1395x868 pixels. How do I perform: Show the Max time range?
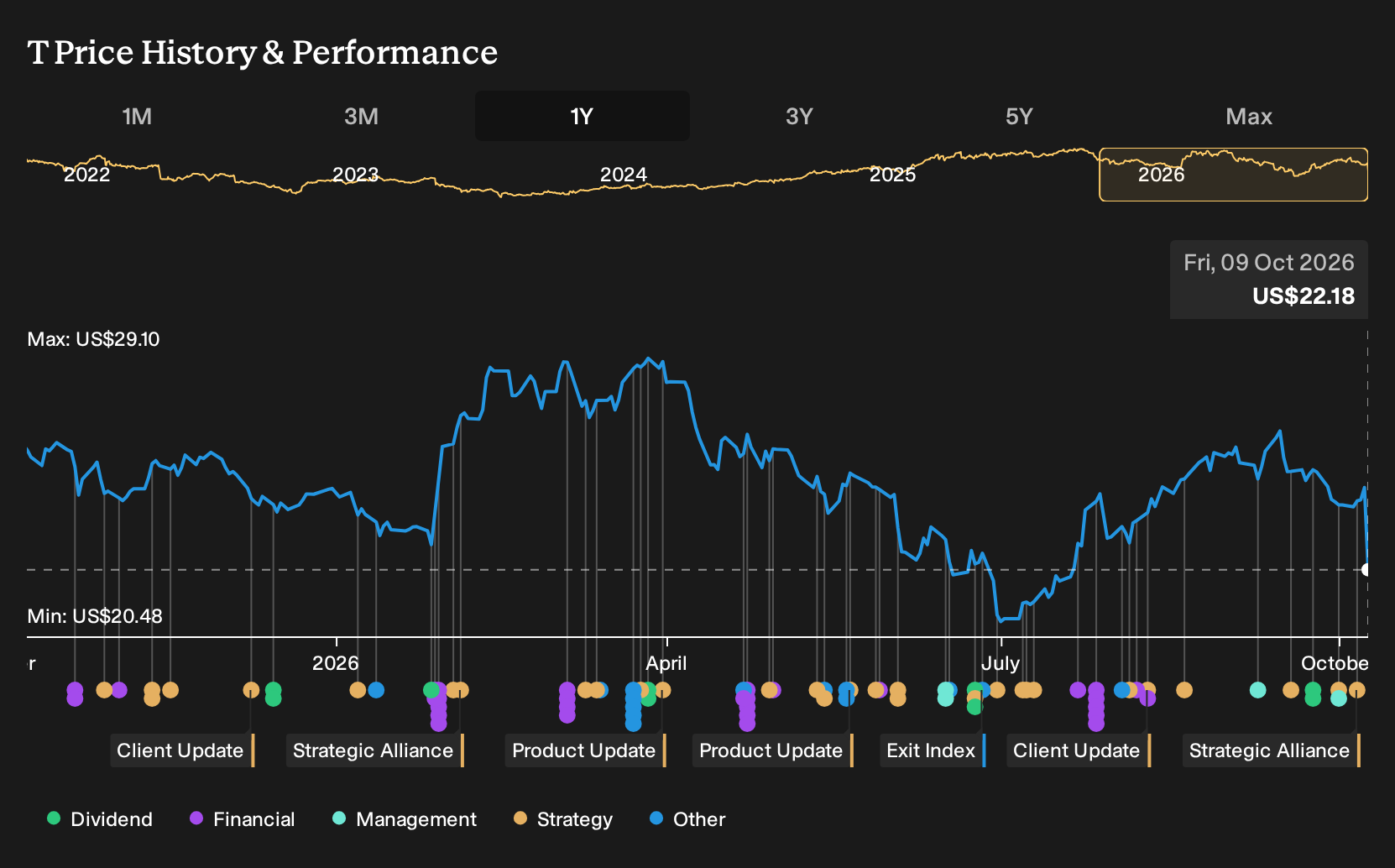[1249, 116]
